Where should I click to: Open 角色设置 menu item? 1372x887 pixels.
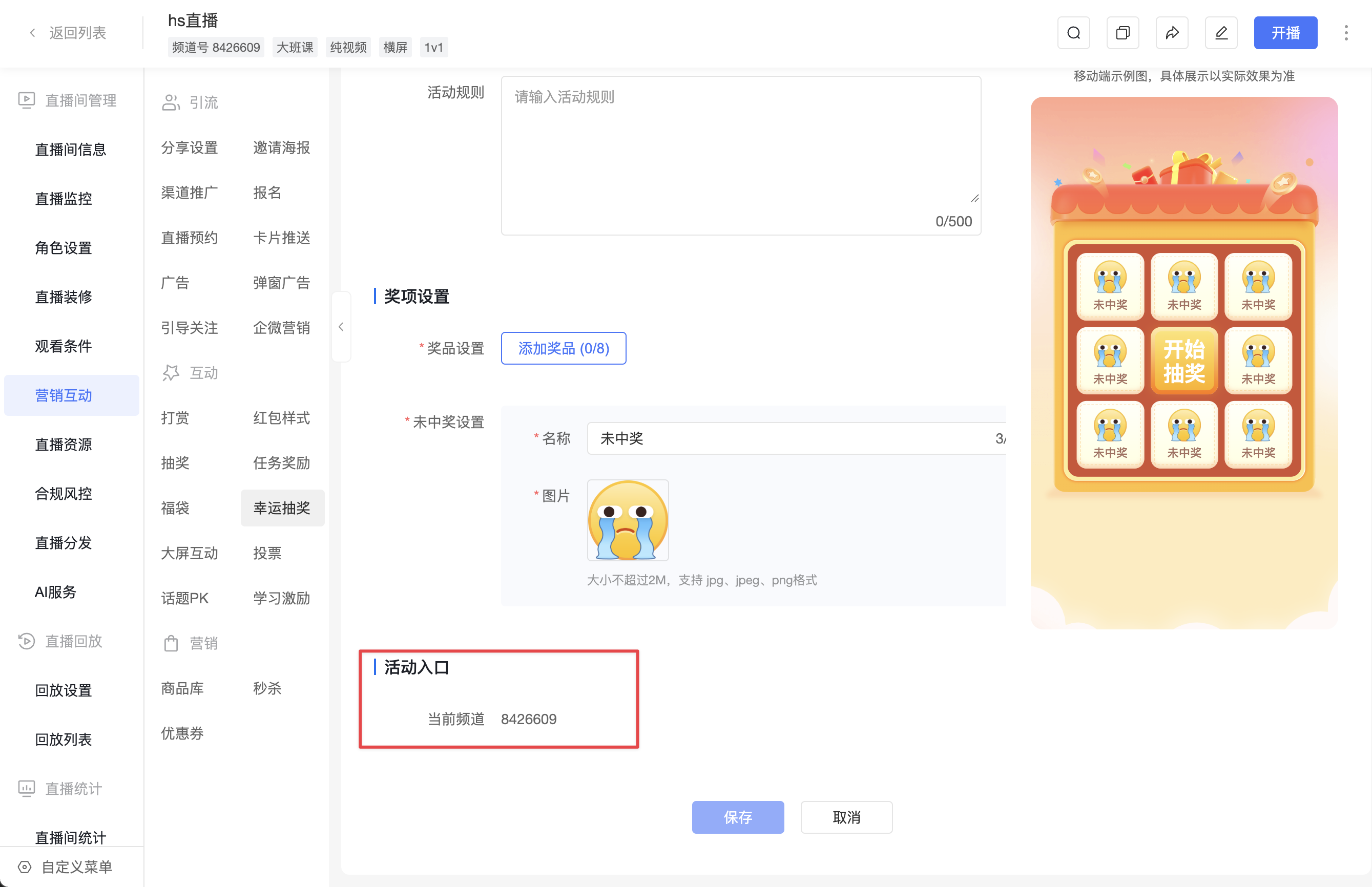pyautogui.click(x=64, y=248)
